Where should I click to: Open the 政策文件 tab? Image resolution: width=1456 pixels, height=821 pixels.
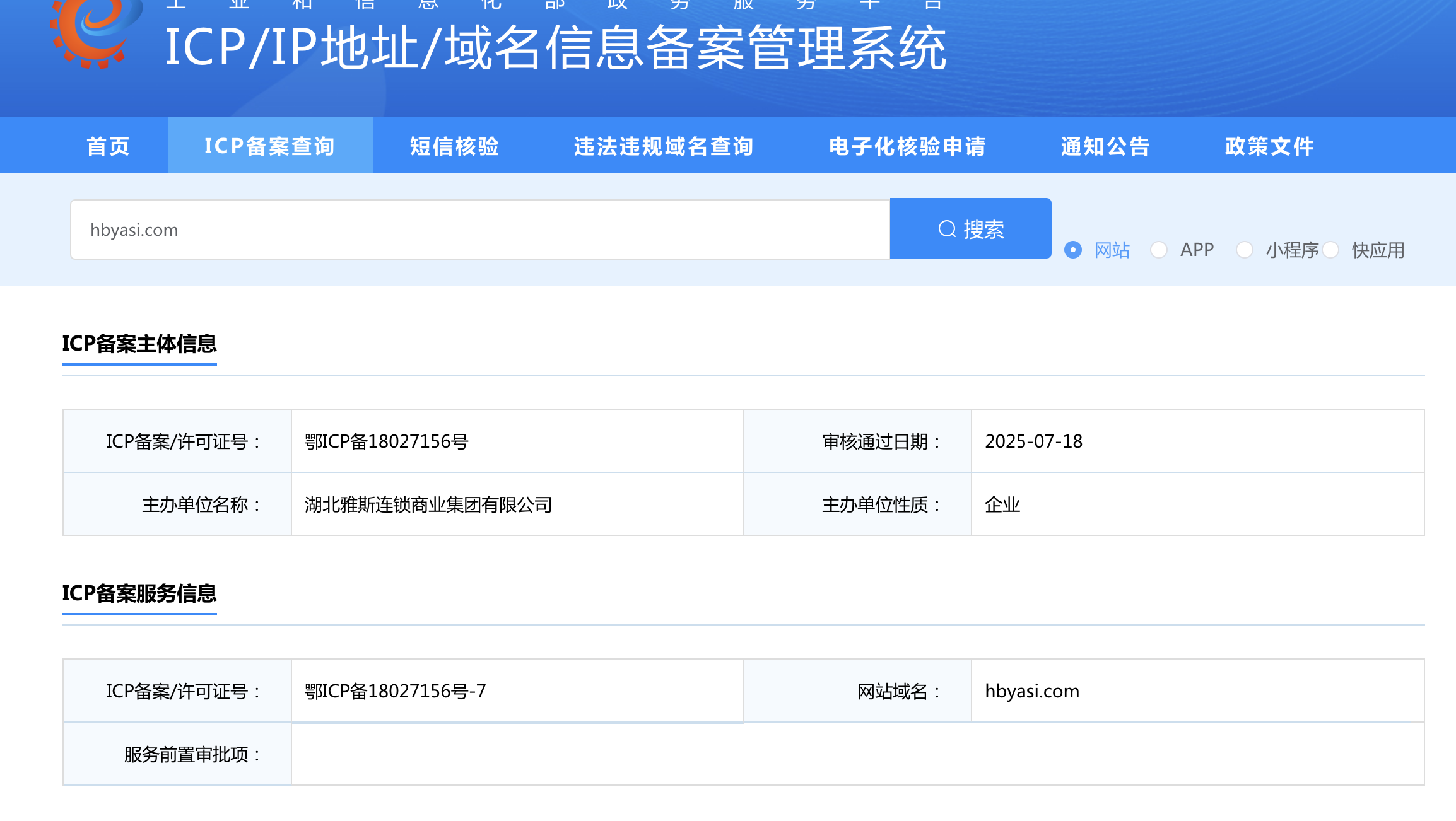point(1269,146)
